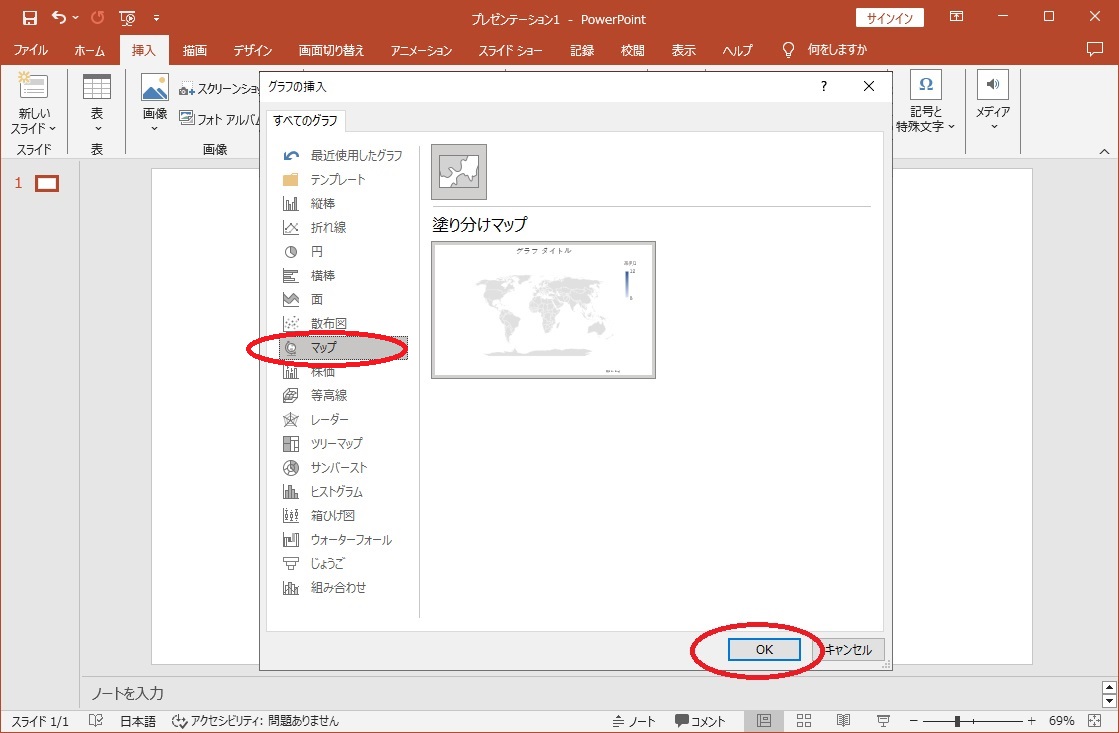Click the Save icon in title bar

(29, 18)
